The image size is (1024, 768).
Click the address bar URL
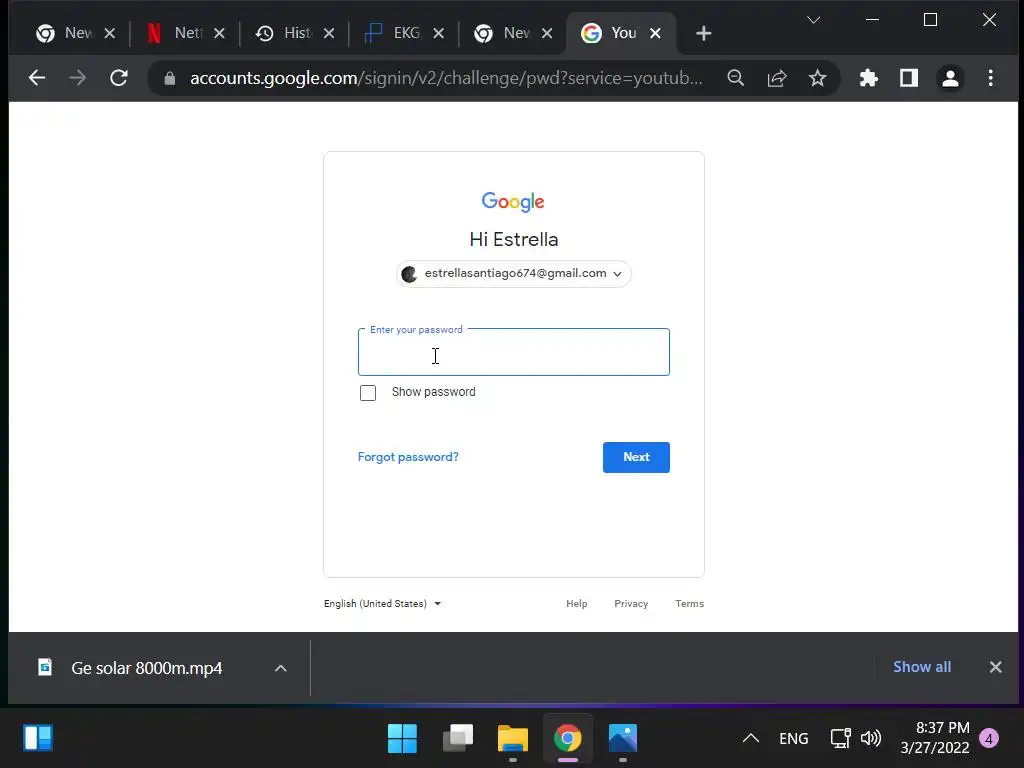[446, 78]
